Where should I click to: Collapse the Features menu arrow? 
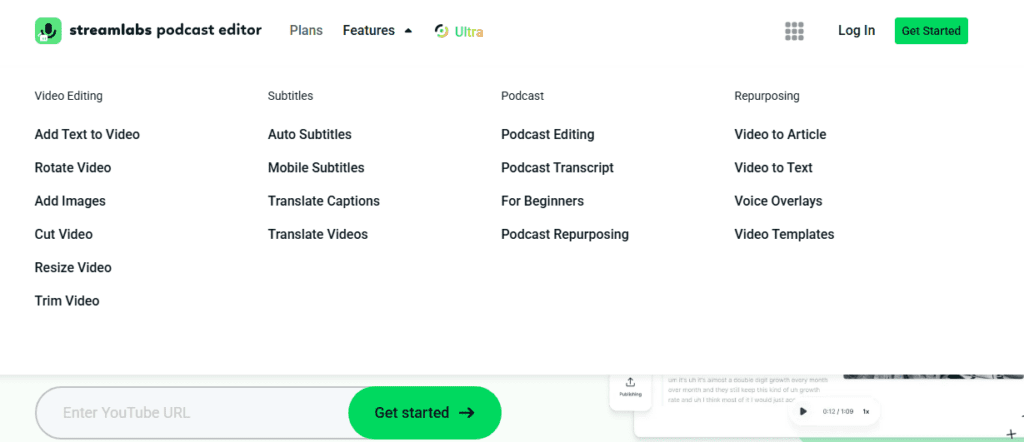click(x=408, y=31)
